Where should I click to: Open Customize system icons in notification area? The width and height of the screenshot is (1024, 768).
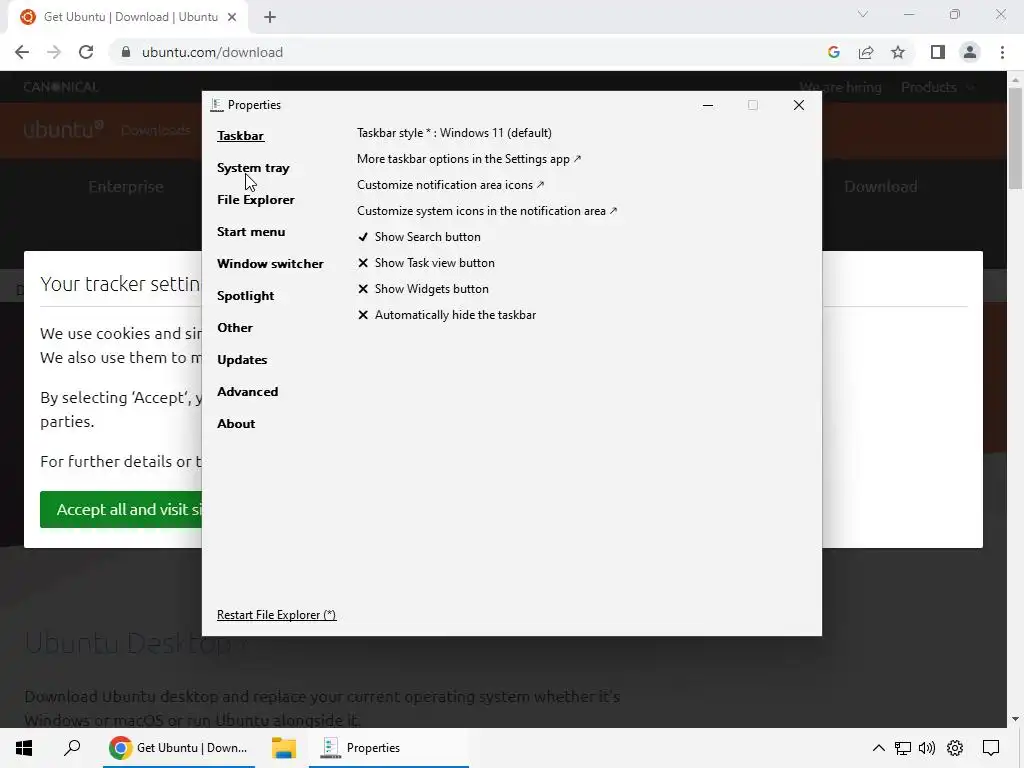(487, 211)
